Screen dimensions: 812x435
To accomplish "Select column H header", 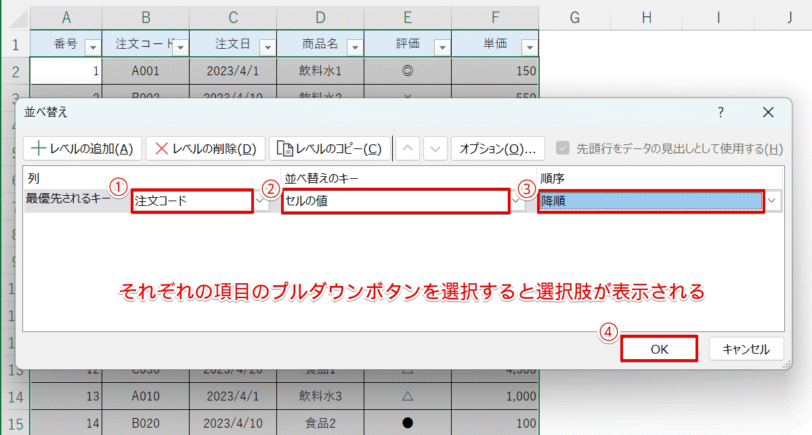I will pyautogui.click(x=646, y=18).
